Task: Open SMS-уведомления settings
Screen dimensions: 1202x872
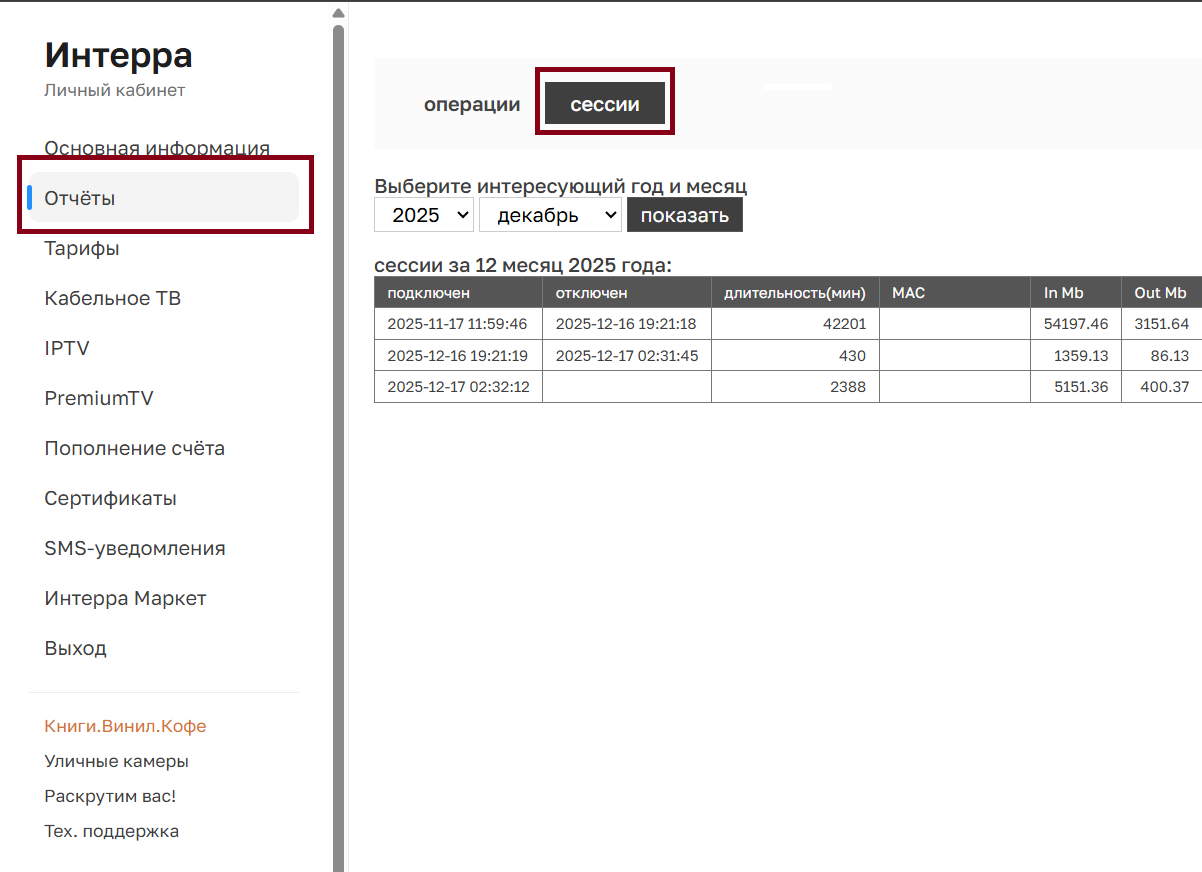Action: point(134,548)
